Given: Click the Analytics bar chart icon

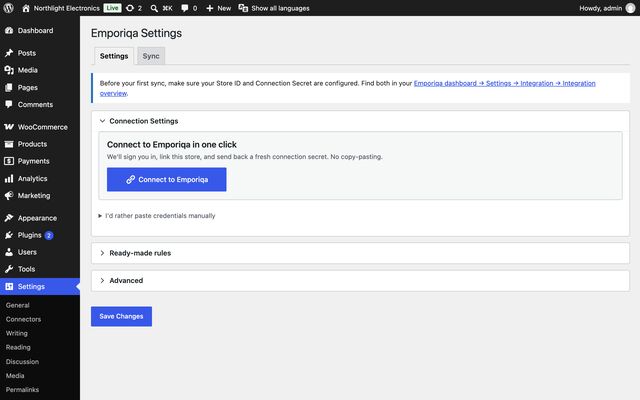Looking at the screenshot, I should [9, 178].
